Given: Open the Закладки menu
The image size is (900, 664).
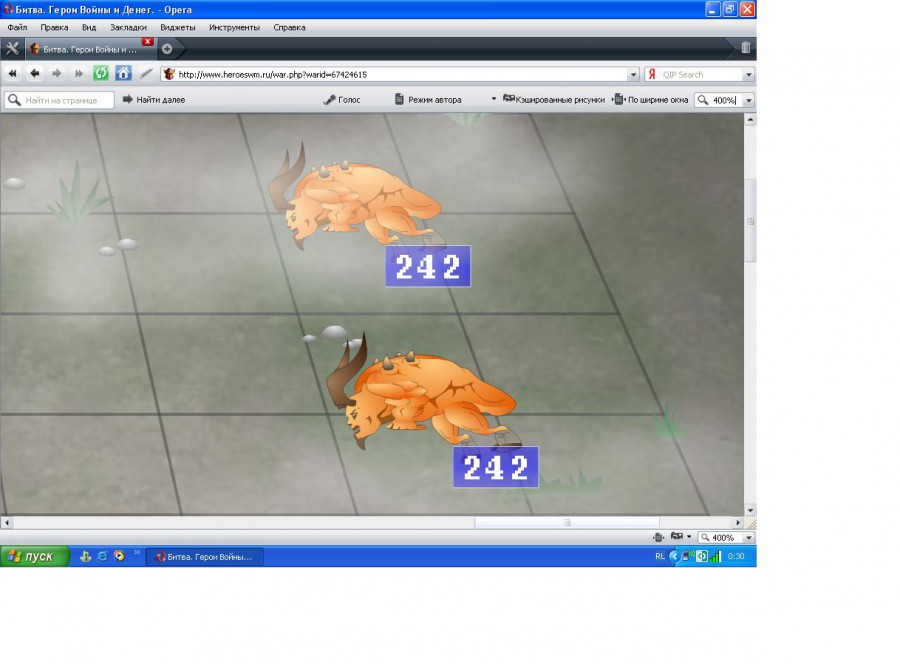Looking at the screenshot, I should click(x=128, y=28).
